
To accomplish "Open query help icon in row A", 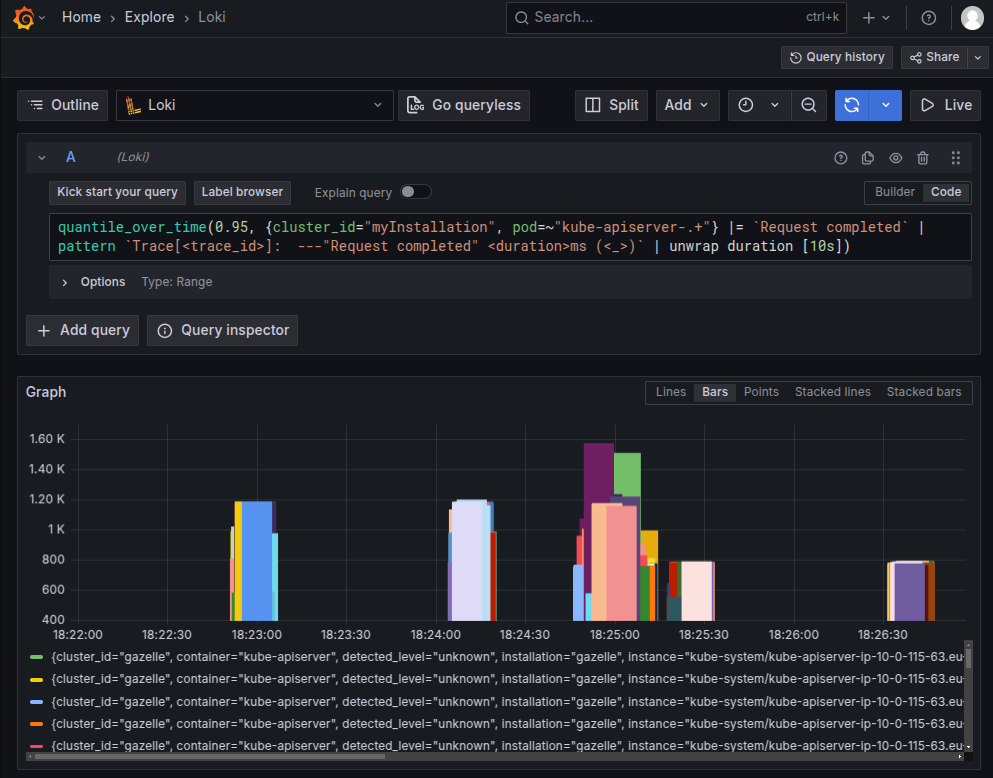I will click(840, 157).
